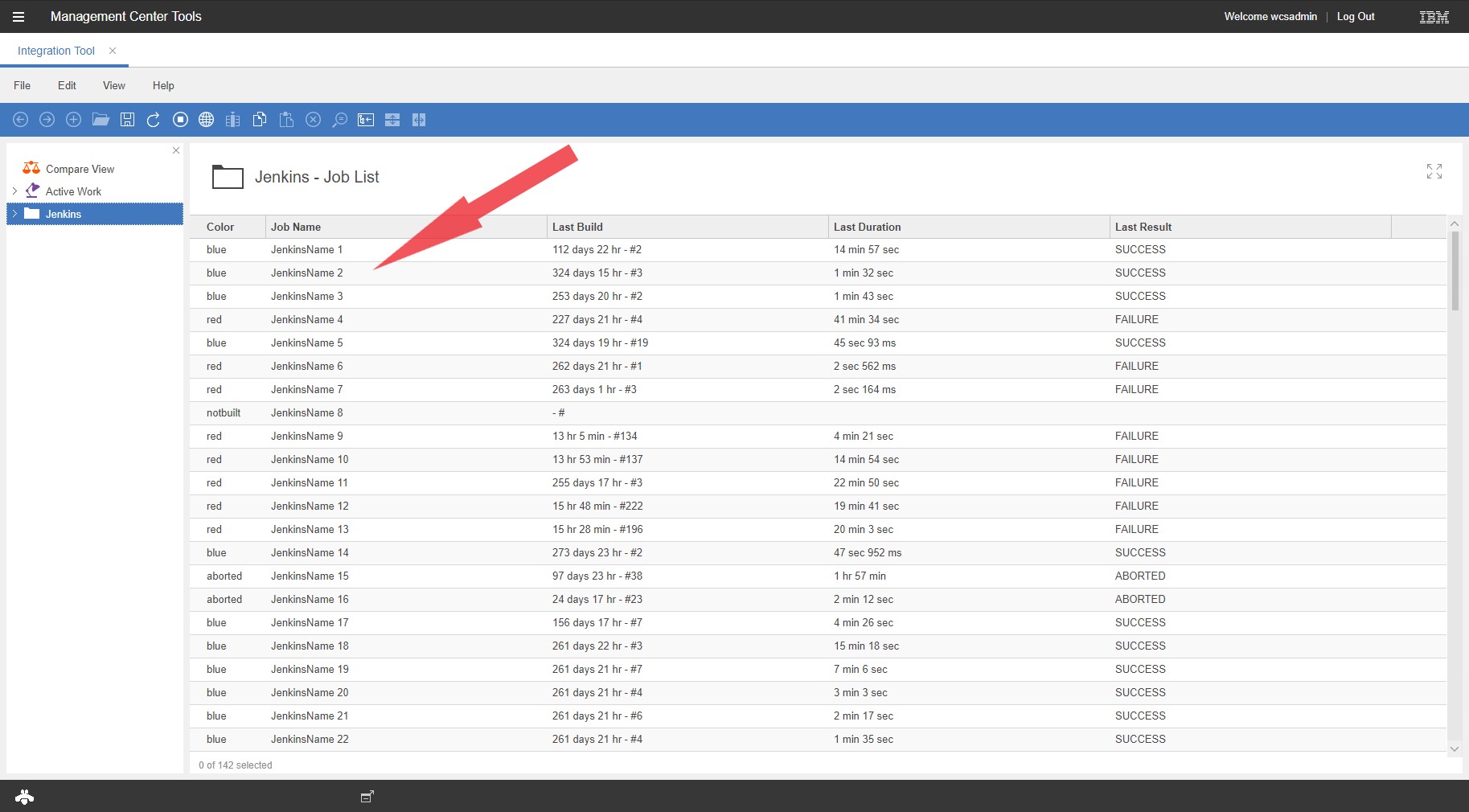Click the globe toolbar icon
1469x812 pixels.
(x=207, y=120)
